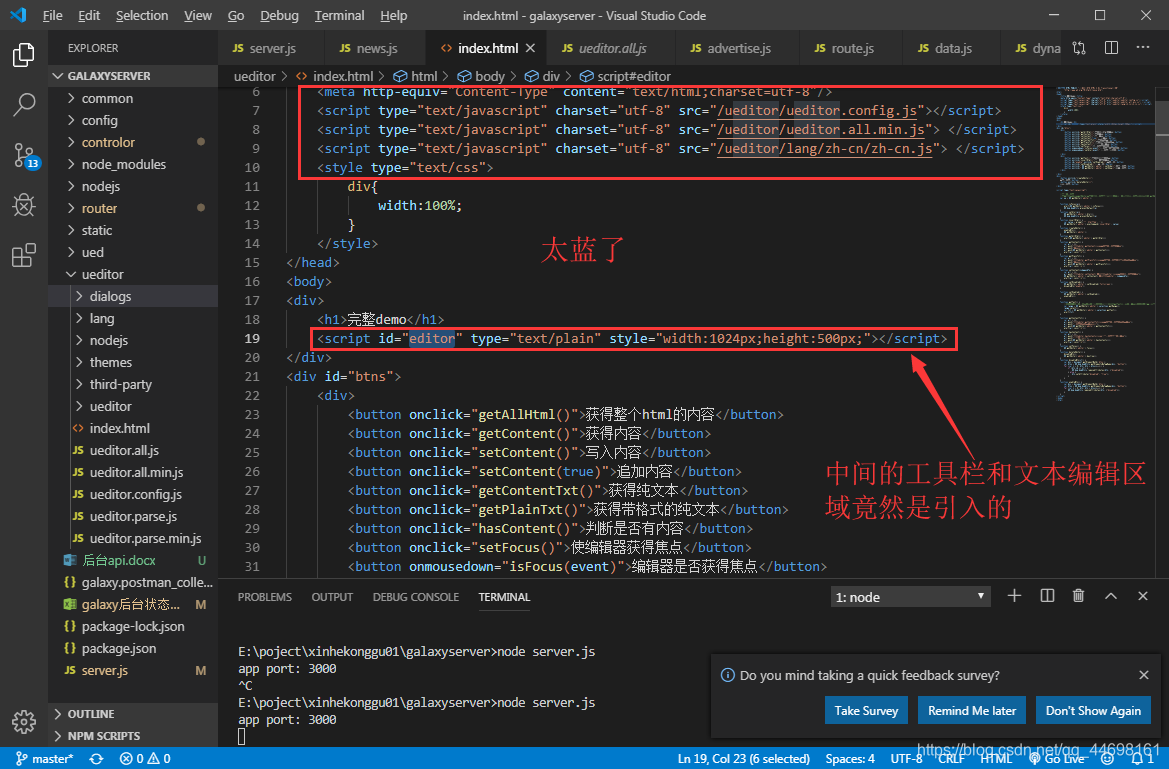Open the Selection menu
The width and height of the screenshot is (1169, 769).
point(142,15)
